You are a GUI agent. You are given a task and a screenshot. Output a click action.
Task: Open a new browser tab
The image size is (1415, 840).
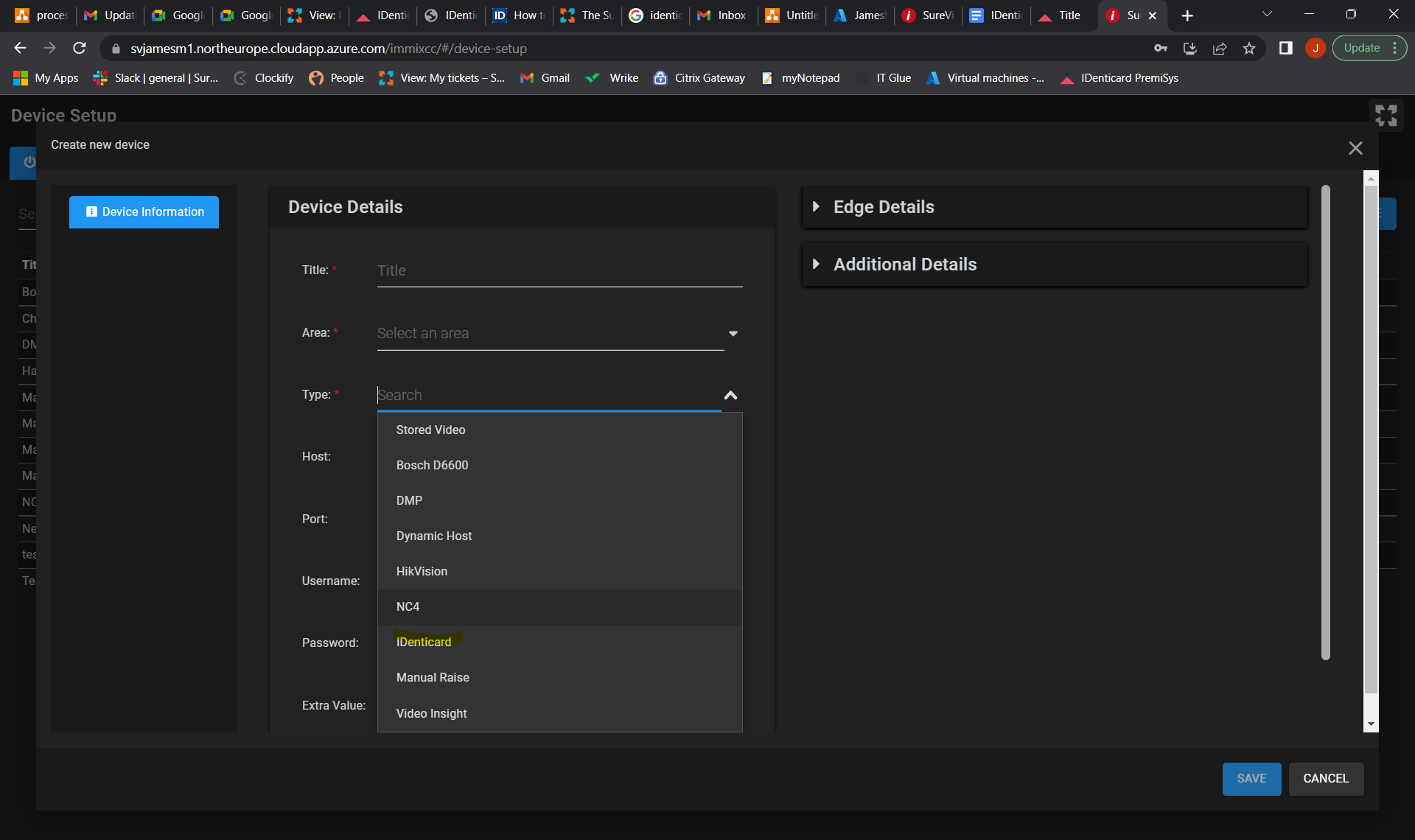pos(1187,15)
